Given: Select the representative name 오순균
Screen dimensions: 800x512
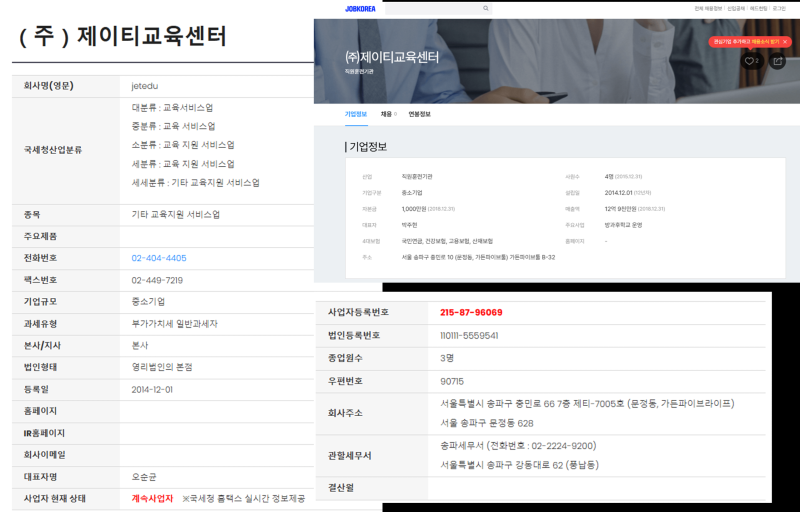Looking at the screenshot, I should [144, 477].
